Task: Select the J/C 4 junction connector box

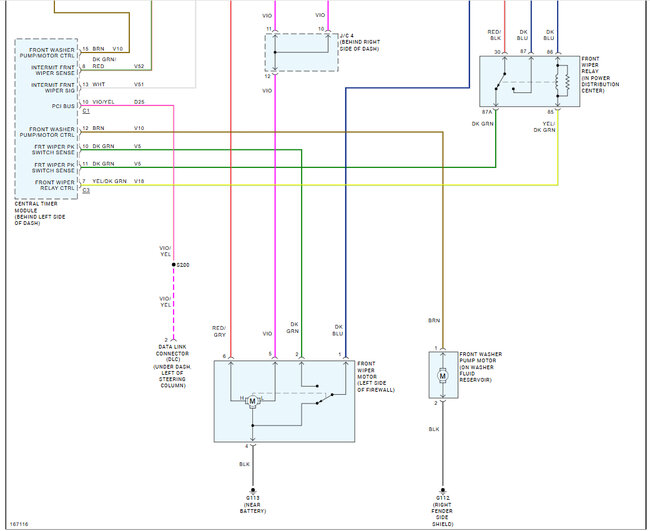Action: (x=301, y=53)
